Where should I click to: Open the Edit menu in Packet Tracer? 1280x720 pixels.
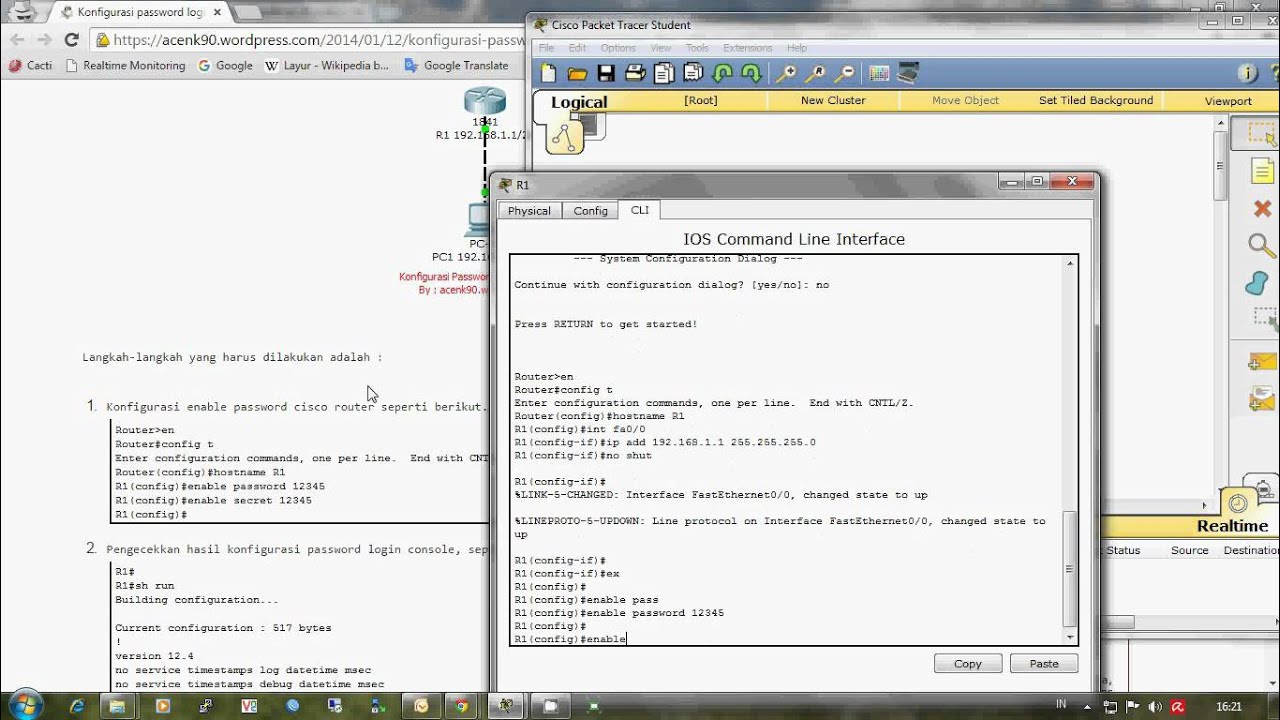click(x=578, y=48)
